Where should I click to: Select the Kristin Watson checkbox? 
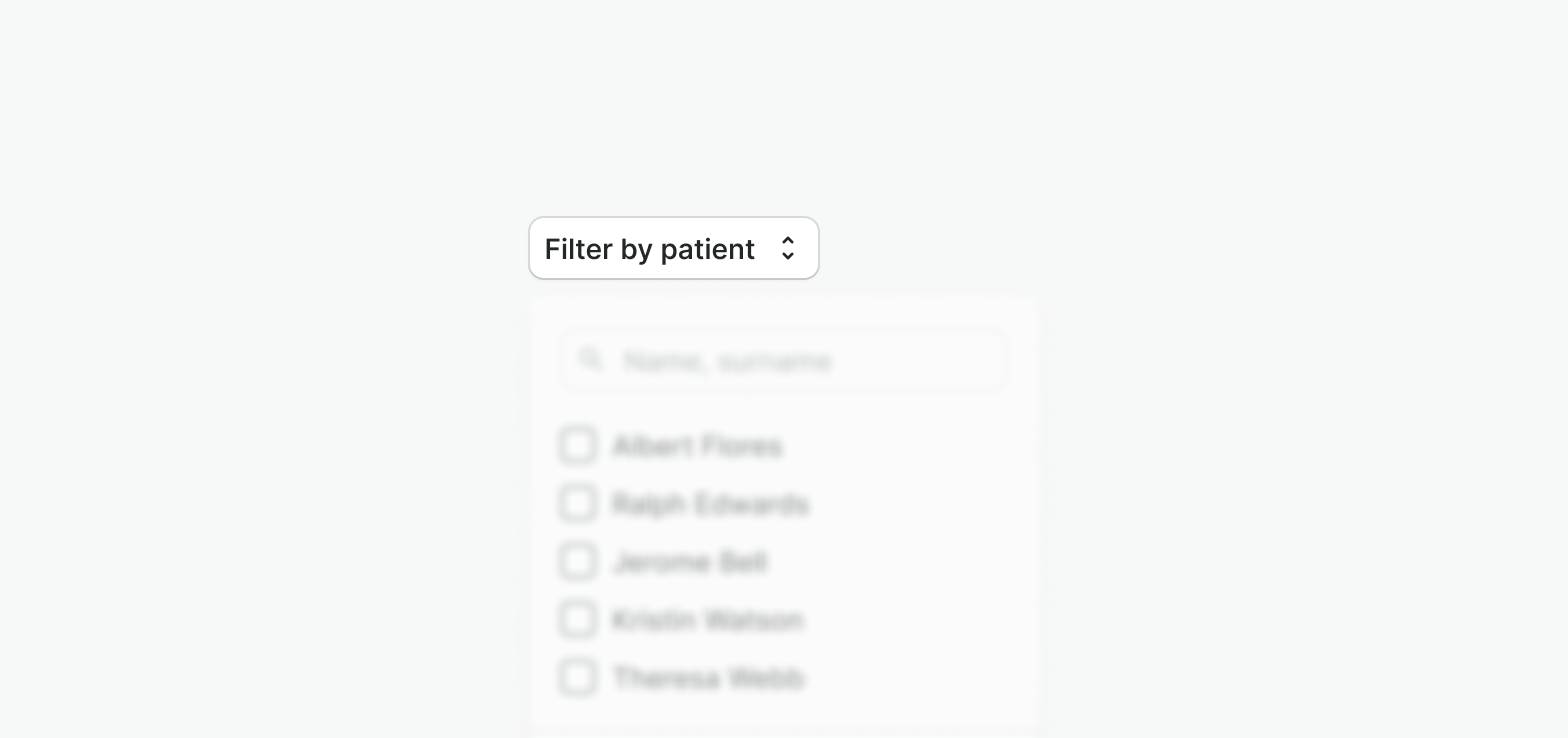pos(578,619)
